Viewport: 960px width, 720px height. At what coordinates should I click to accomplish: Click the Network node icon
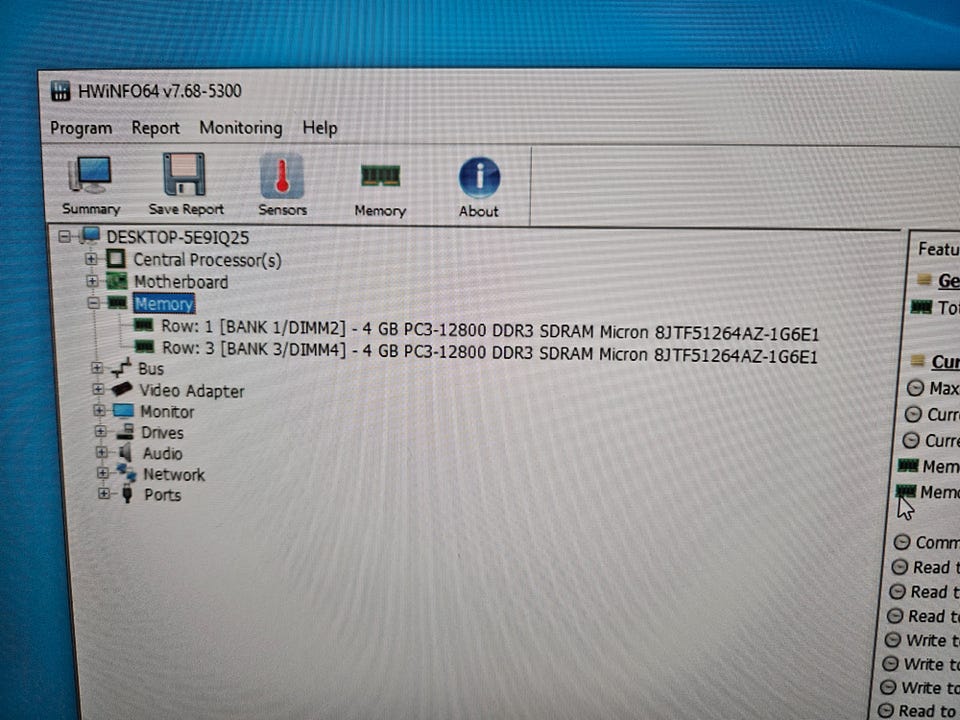point(127,473)
